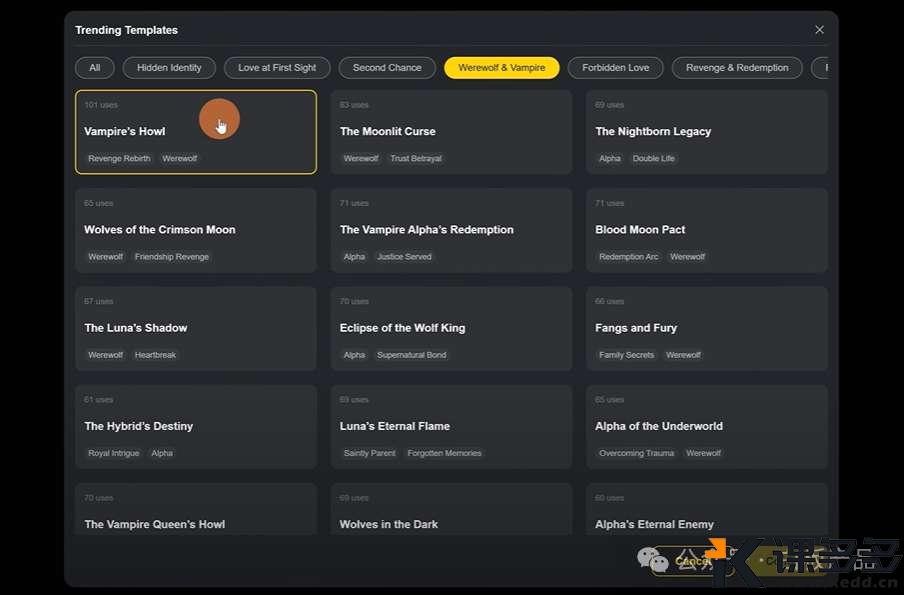Open Love at First Sight category
Image resolution: width=904 pixels, height=595 pixels.
point(277,68)
